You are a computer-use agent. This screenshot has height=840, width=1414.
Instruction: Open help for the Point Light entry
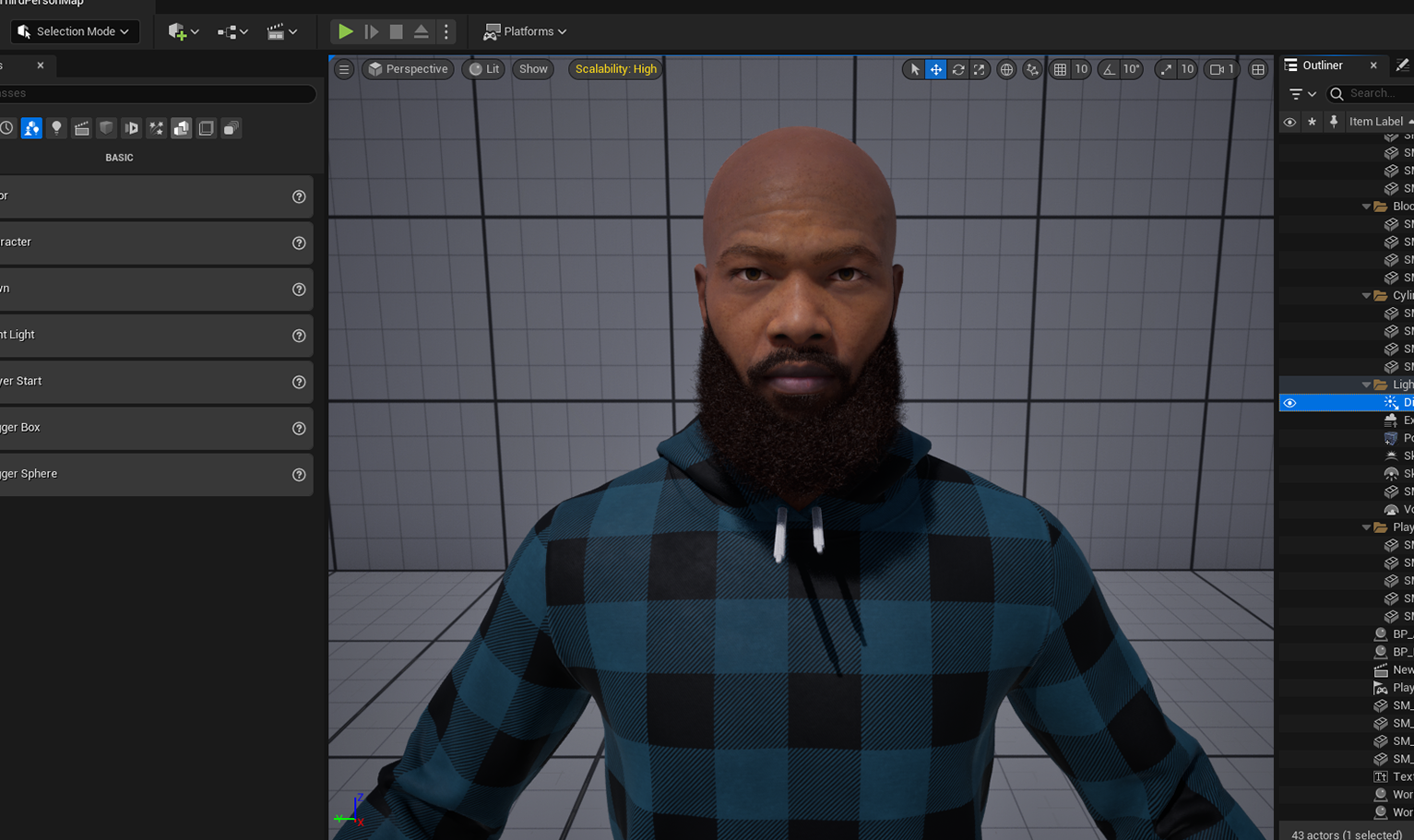299,336
